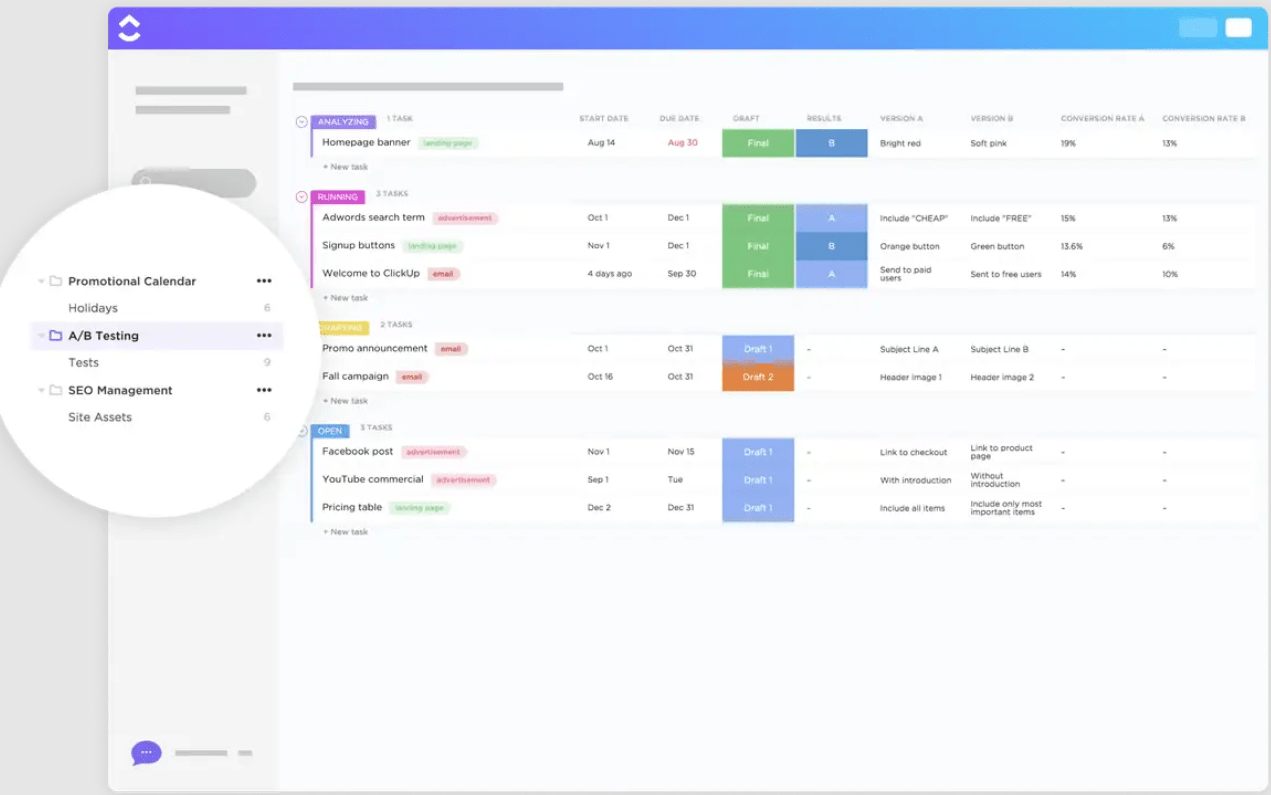Click the VERSION A column header
This screenshot has height=795, width=1271.
tap(901, 119)
